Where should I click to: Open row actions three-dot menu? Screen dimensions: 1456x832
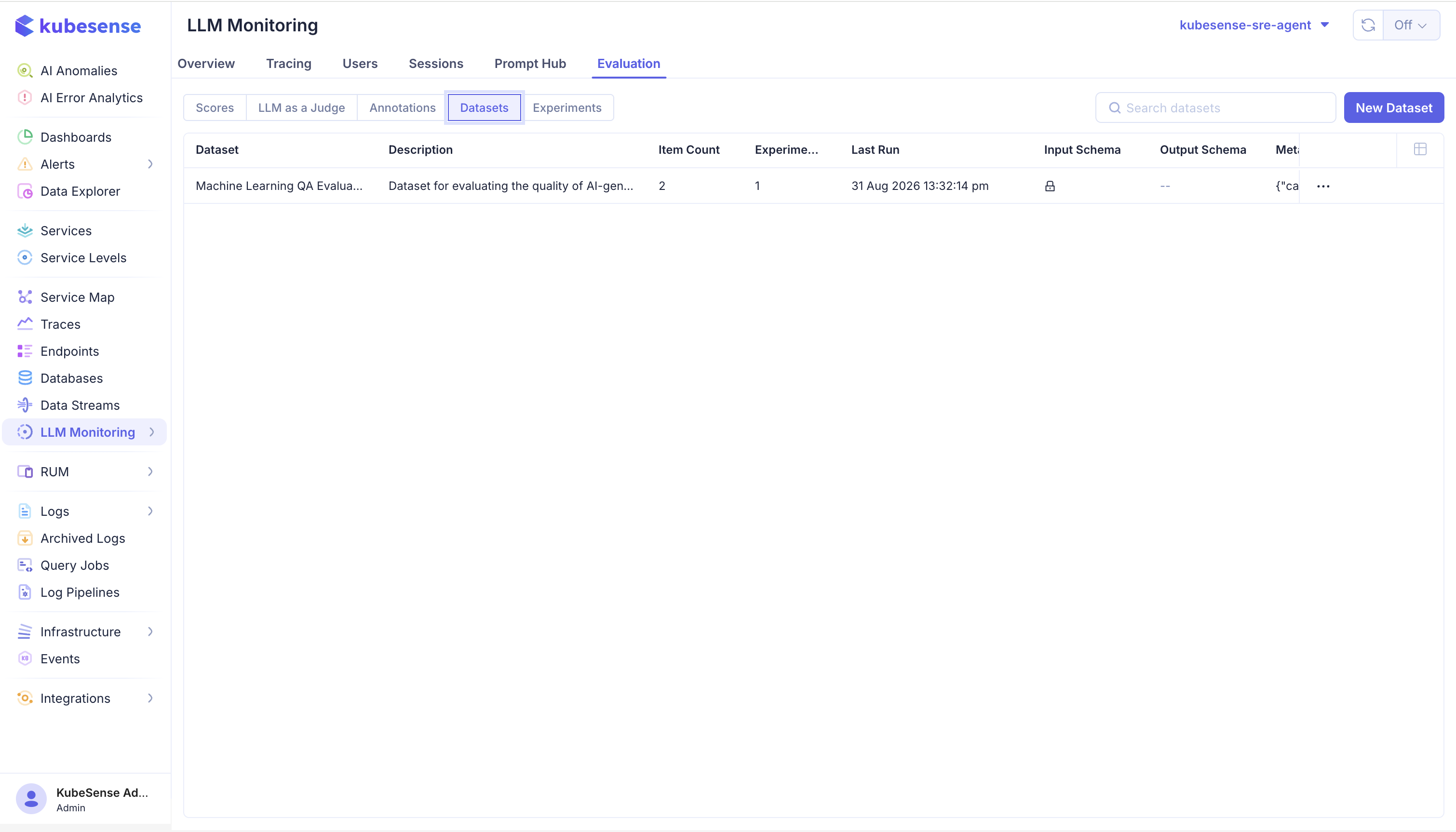pyautogui.click(x=1323, y=186)
